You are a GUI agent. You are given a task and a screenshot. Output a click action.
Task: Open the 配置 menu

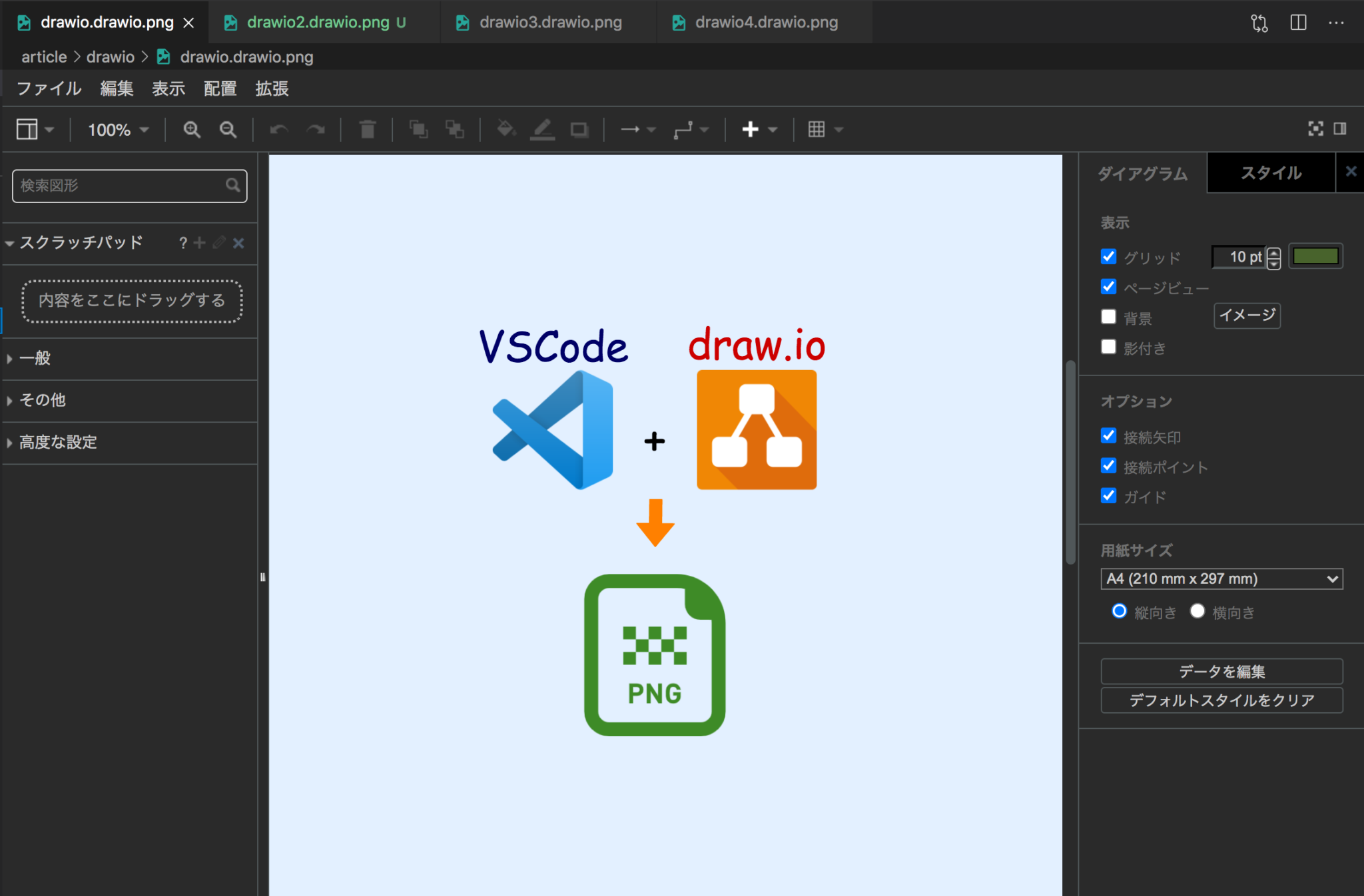220,89
